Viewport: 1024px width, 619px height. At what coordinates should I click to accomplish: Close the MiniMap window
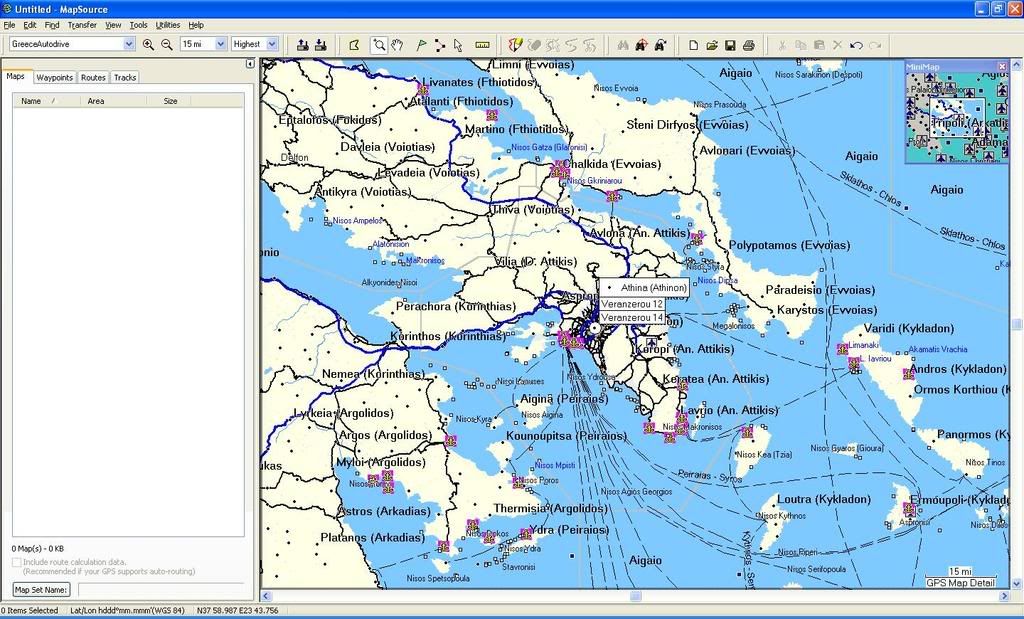pyautogui.click(x=1002, y=67)
